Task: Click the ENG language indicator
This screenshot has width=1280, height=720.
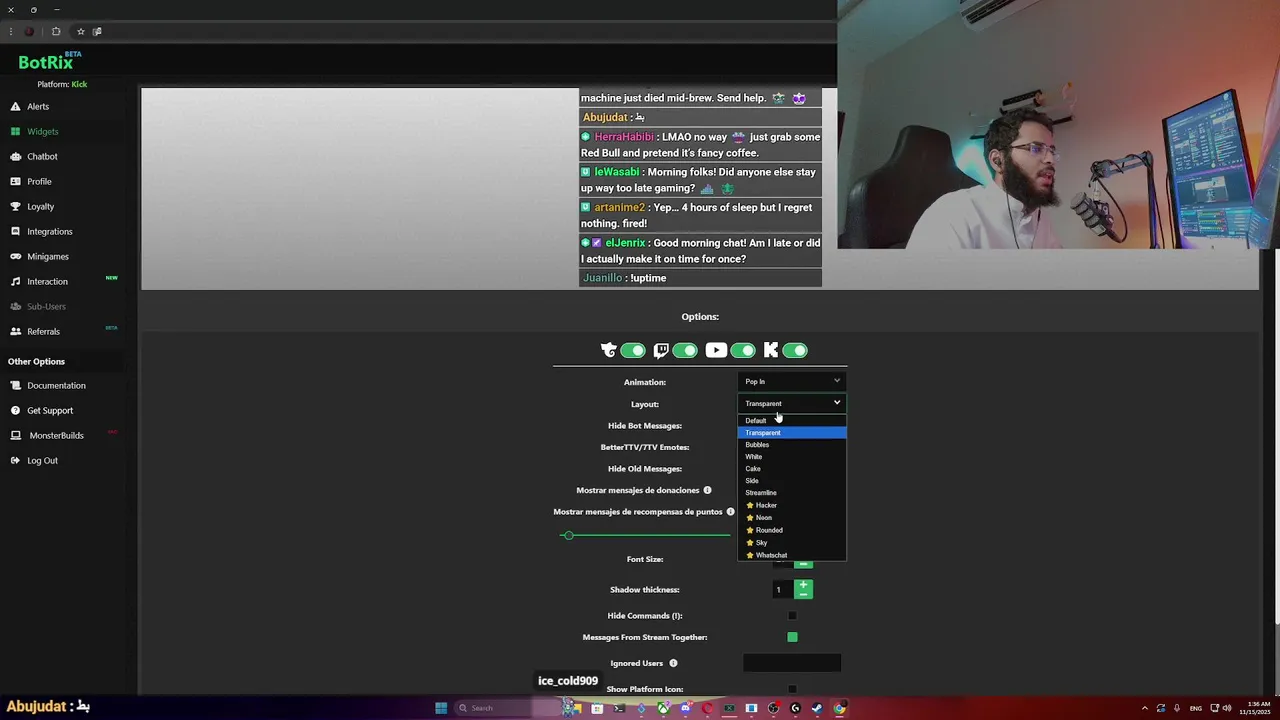Action: (x=1195, y=708)
